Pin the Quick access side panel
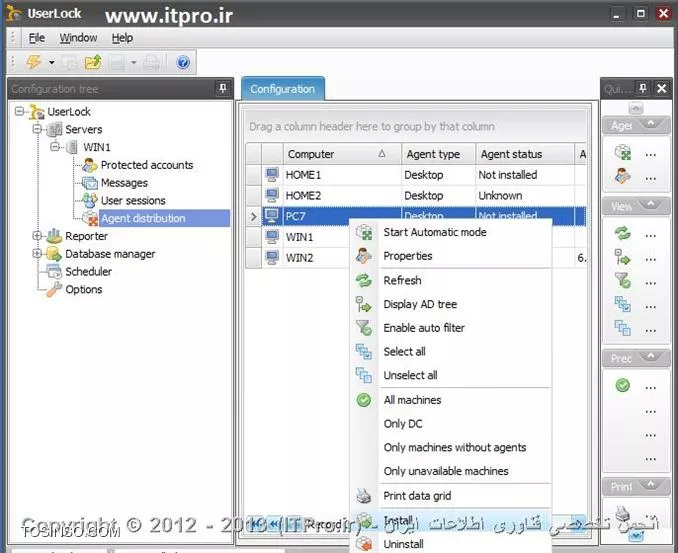The width and height of the screenshot is (678, 553). pos(643,89)
